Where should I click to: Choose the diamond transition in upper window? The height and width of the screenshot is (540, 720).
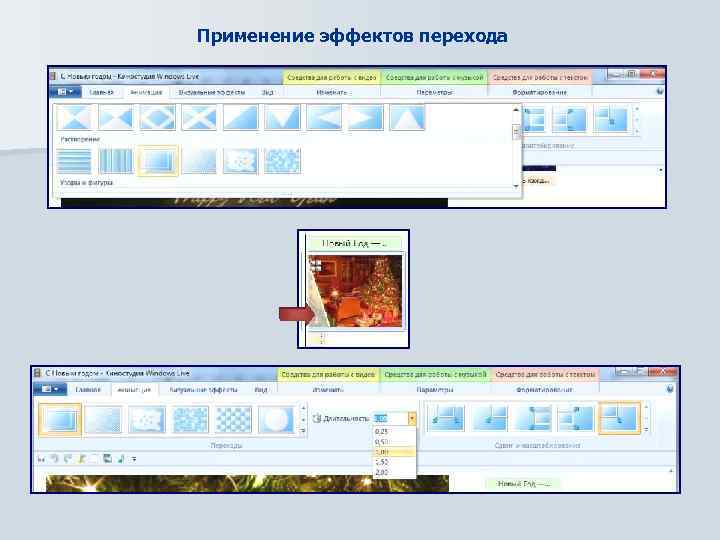tap(158, 118)
